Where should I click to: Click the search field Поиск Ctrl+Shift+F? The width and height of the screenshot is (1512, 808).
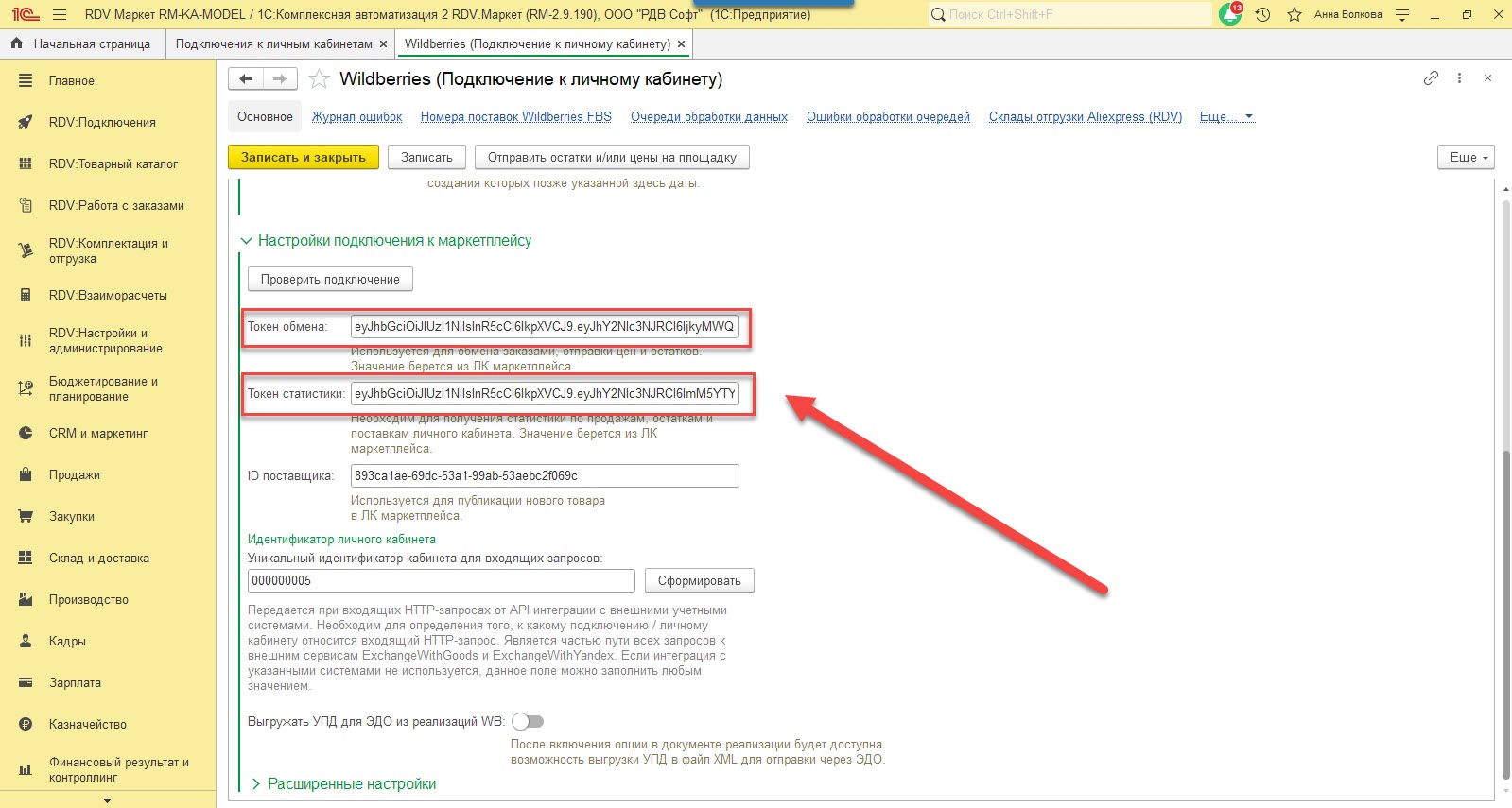point(1069,14)
